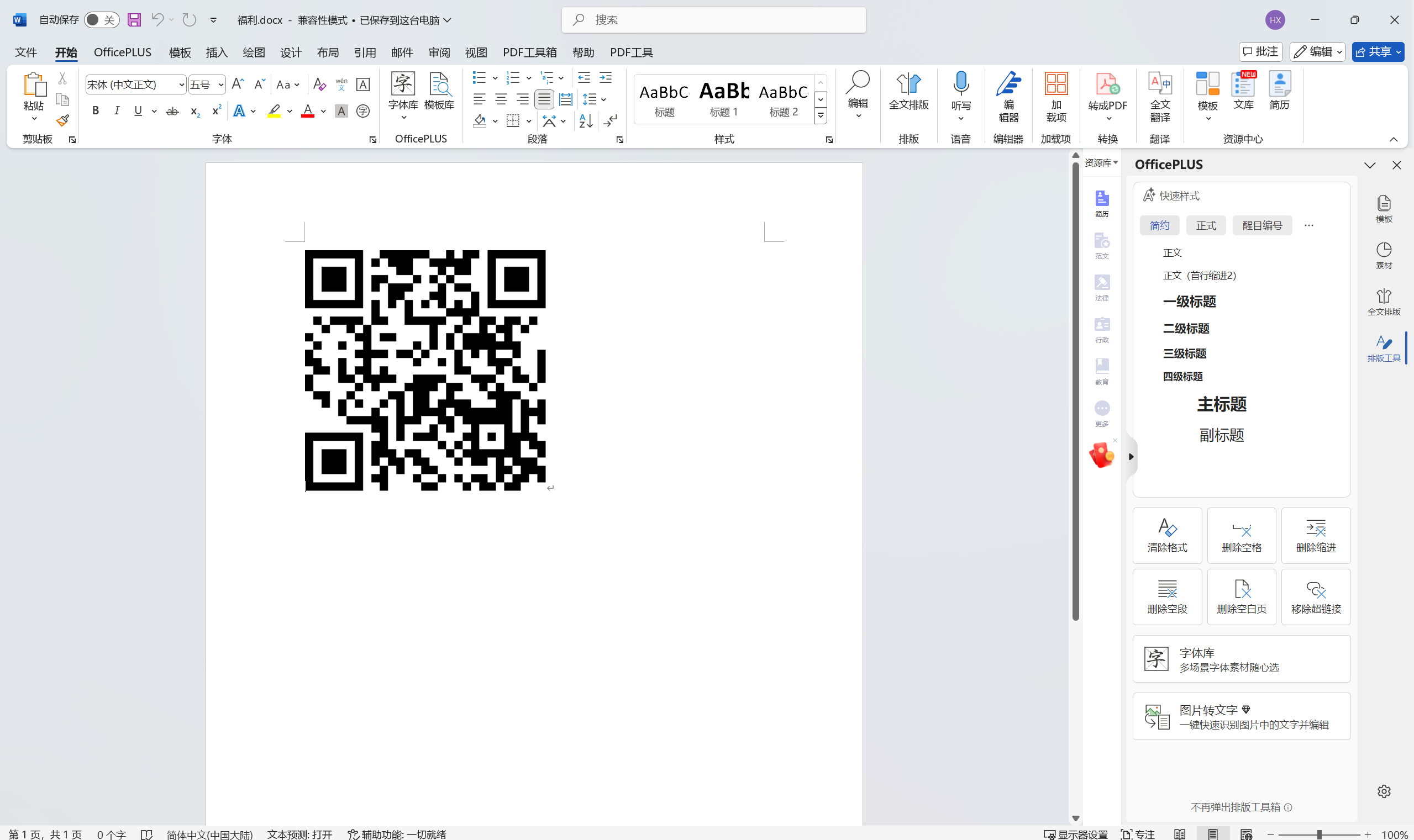Decrease font size with shrink icon
Image resolution: width=1414 pixels, height=840 pixels.
[x=259, y=84]
